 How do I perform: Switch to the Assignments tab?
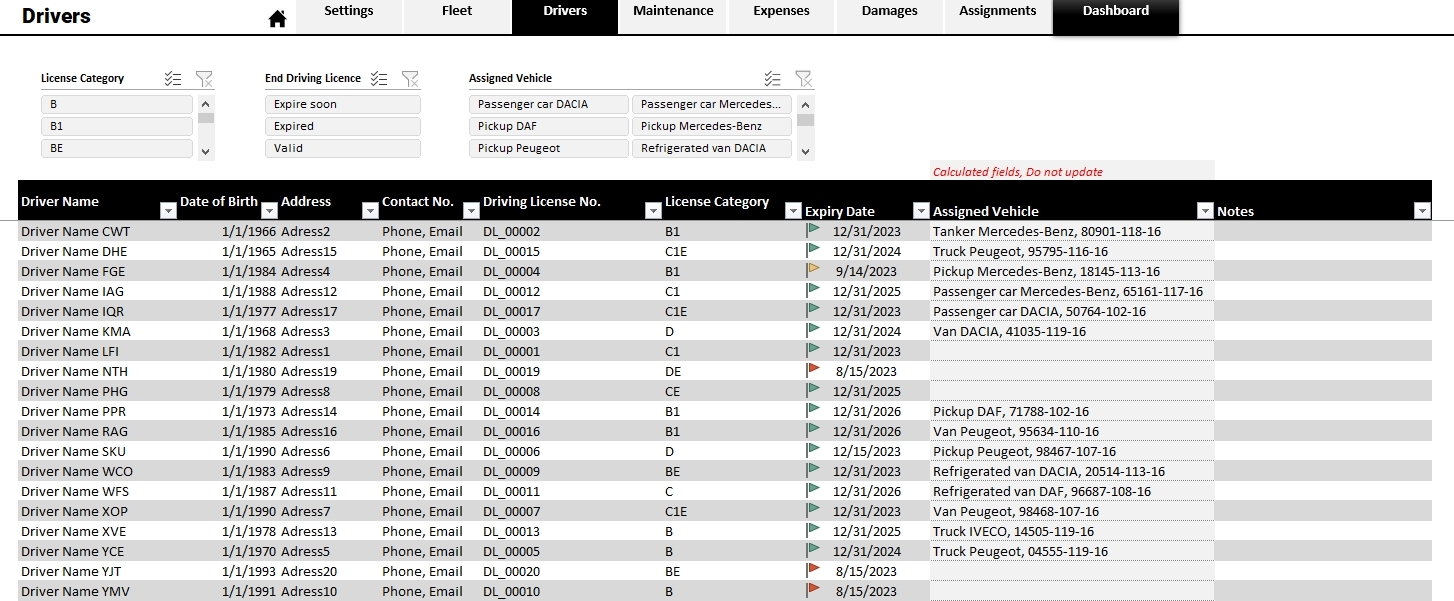(997, 16)
